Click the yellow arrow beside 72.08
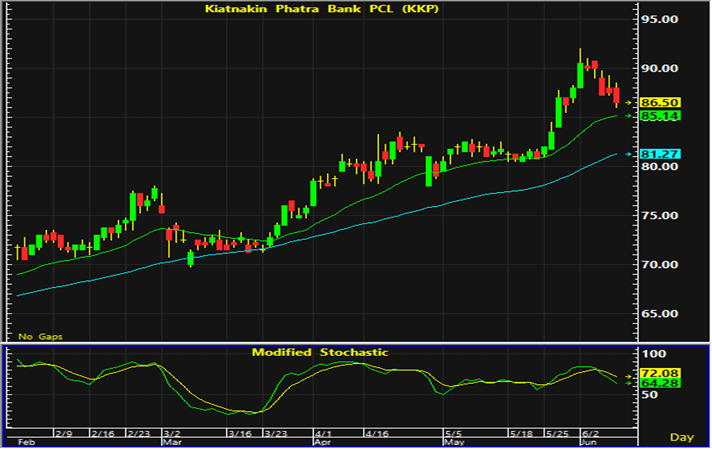This screenshot has width=712, height=449. pyautogui.click(x=628, y=376)
